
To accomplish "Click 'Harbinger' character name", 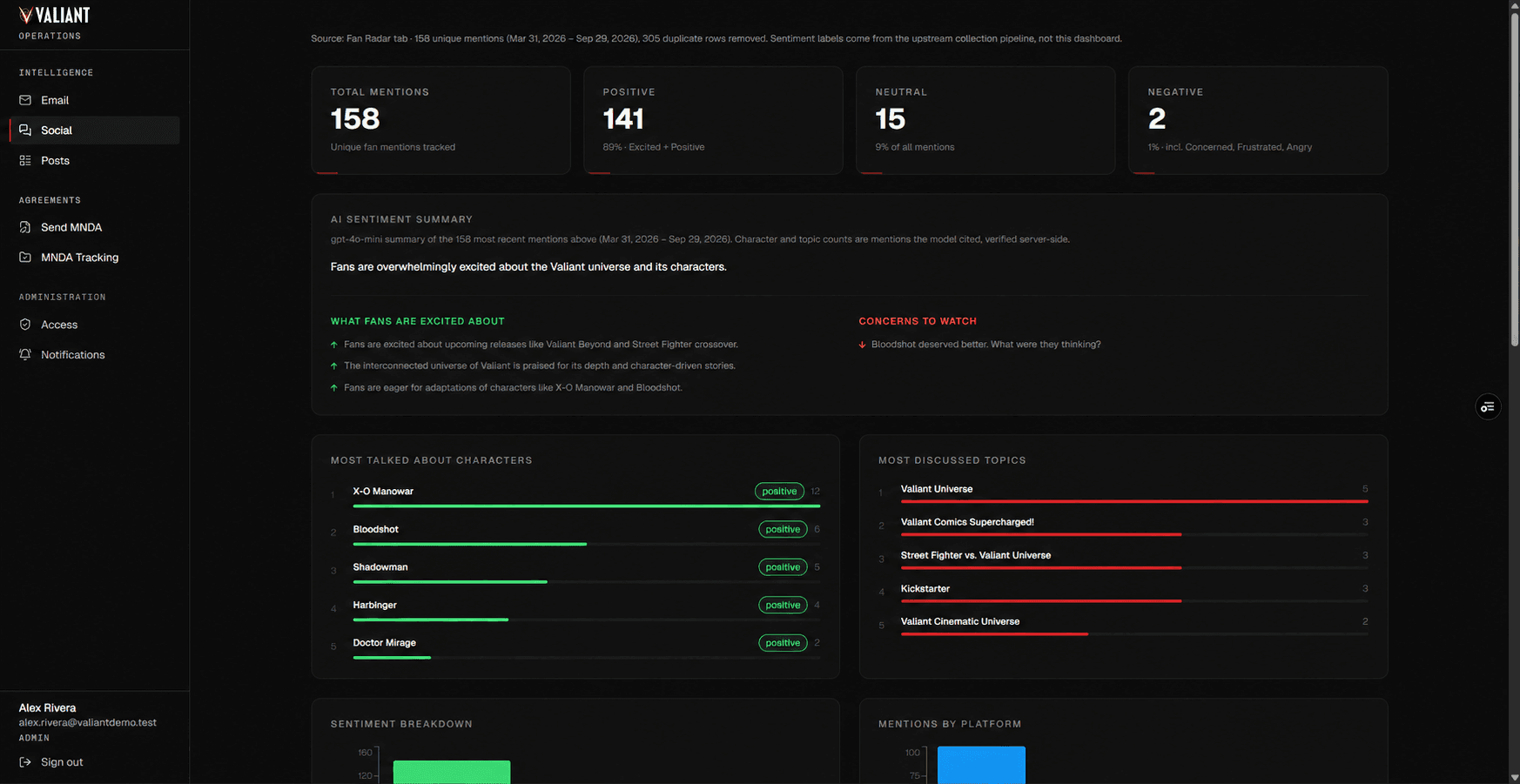I will 374,605.
